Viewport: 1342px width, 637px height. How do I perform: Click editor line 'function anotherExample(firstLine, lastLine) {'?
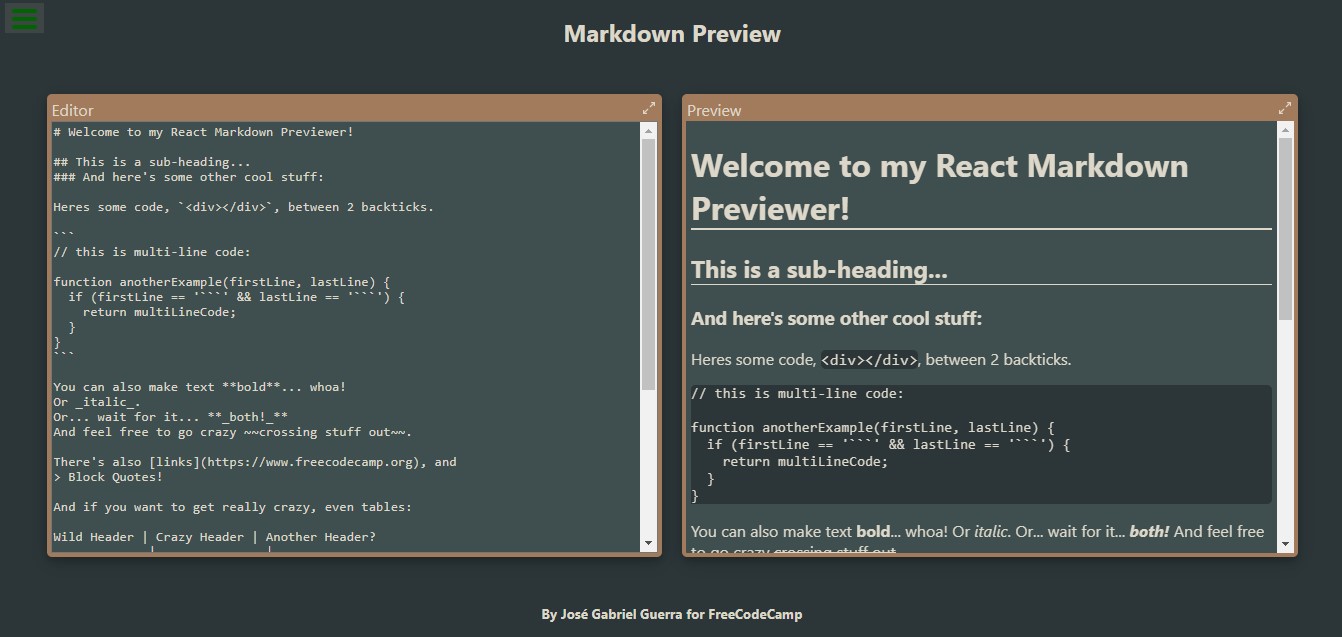222,282
